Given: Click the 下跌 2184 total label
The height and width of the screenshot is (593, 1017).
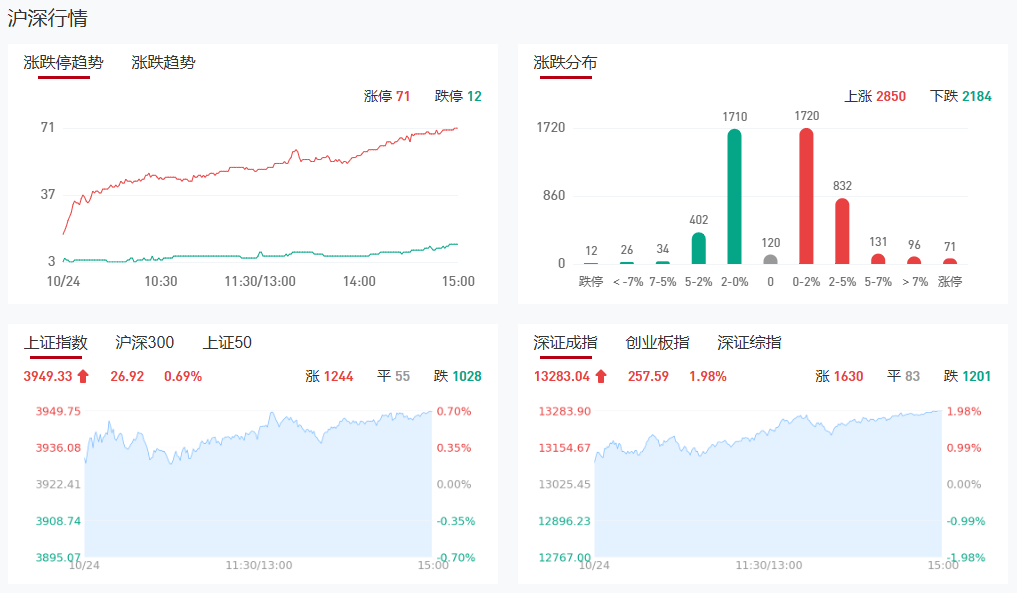Looking at the screenshot, I should pyautogui.click(x=960, y=97).
